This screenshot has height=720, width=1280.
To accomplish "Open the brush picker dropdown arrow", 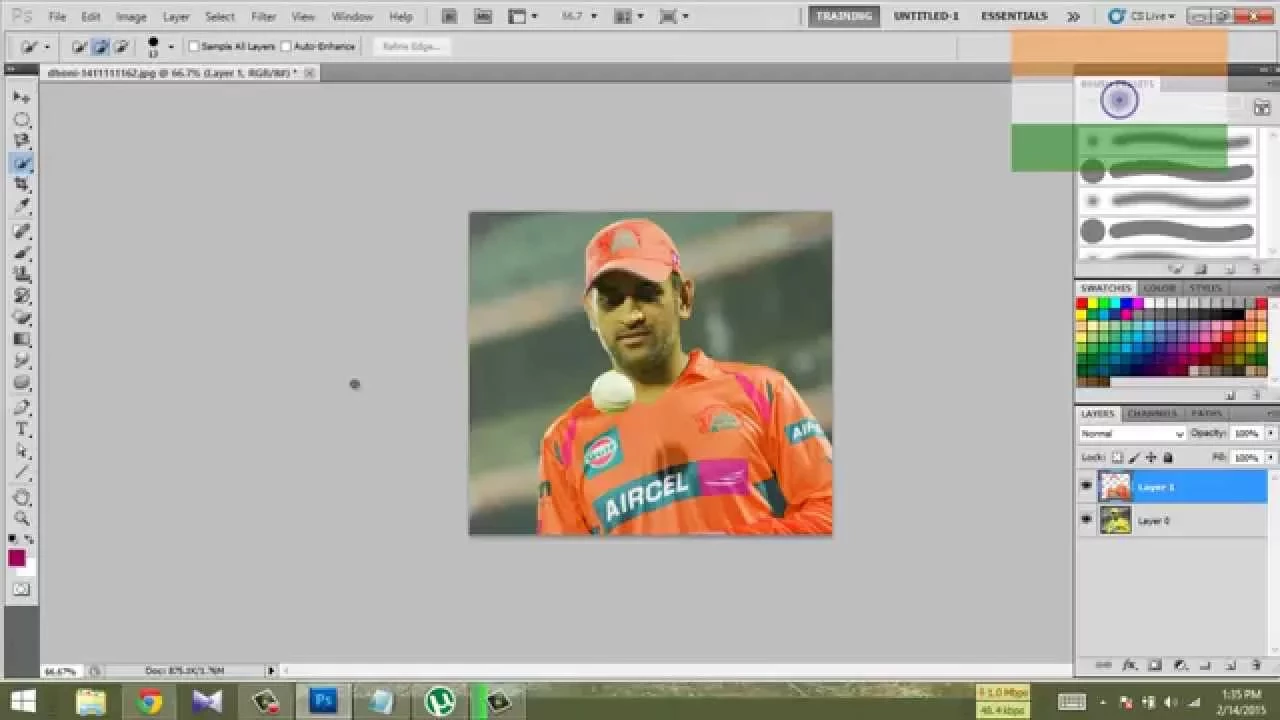I will click(x=170, y=46).
